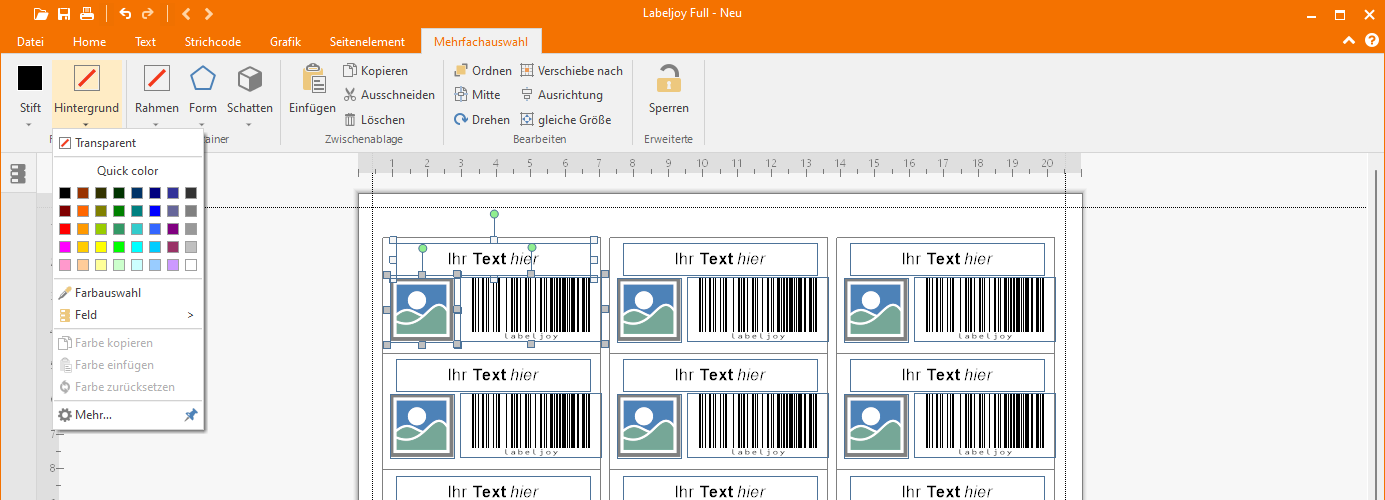Click the Form pentagon shape icon
This screenshot has height=500, width=1385.
[x=203, y=78]
